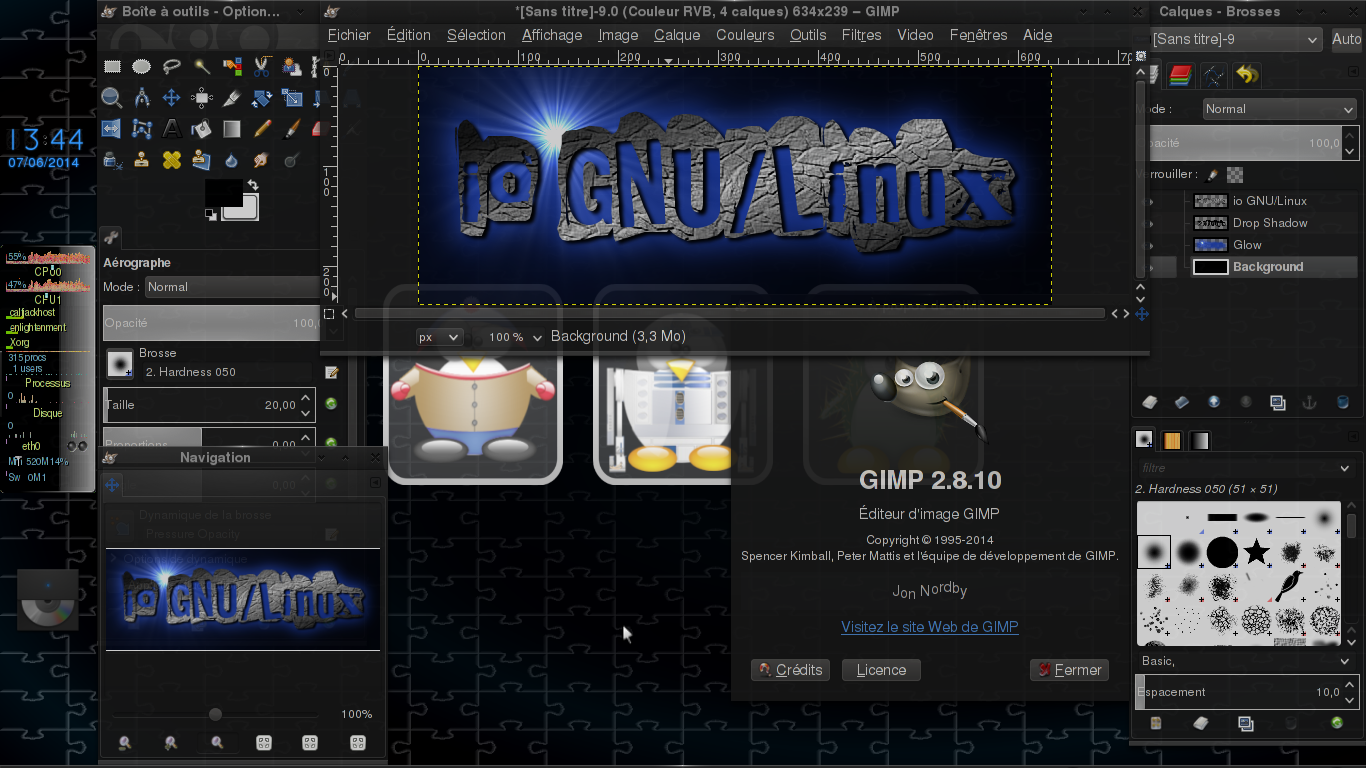Select the Scale tool
The height and width of the screenshot is (768, 1366).
click(292, 98)
